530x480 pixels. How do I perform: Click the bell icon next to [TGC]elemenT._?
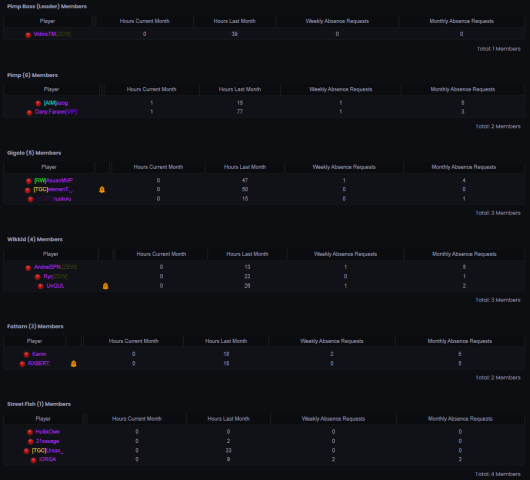pyautogui.click(x=102, y=190)
